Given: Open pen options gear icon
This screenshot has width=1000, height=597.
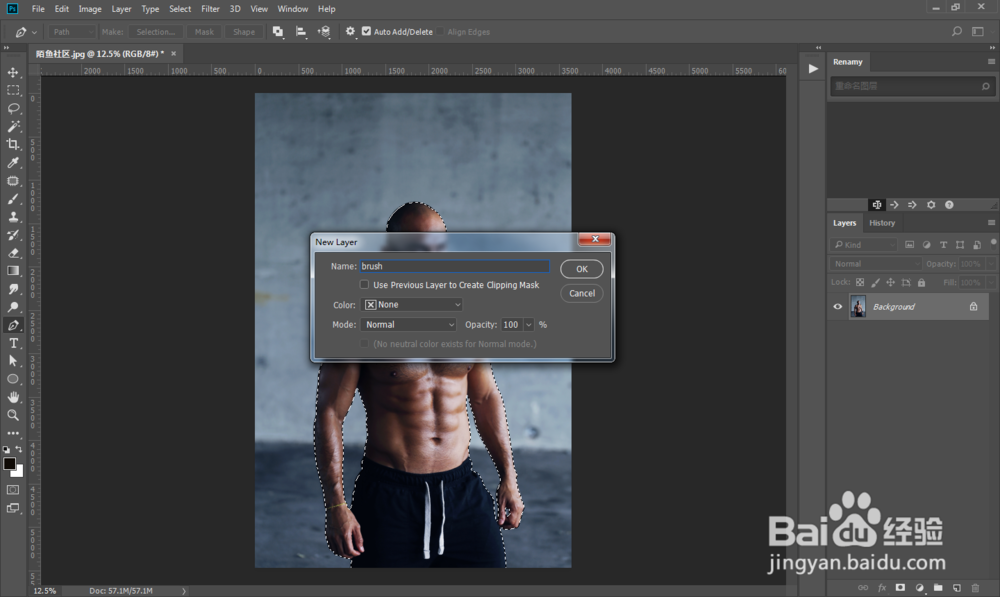Looking at the screenshot, I should click(350, 31).
